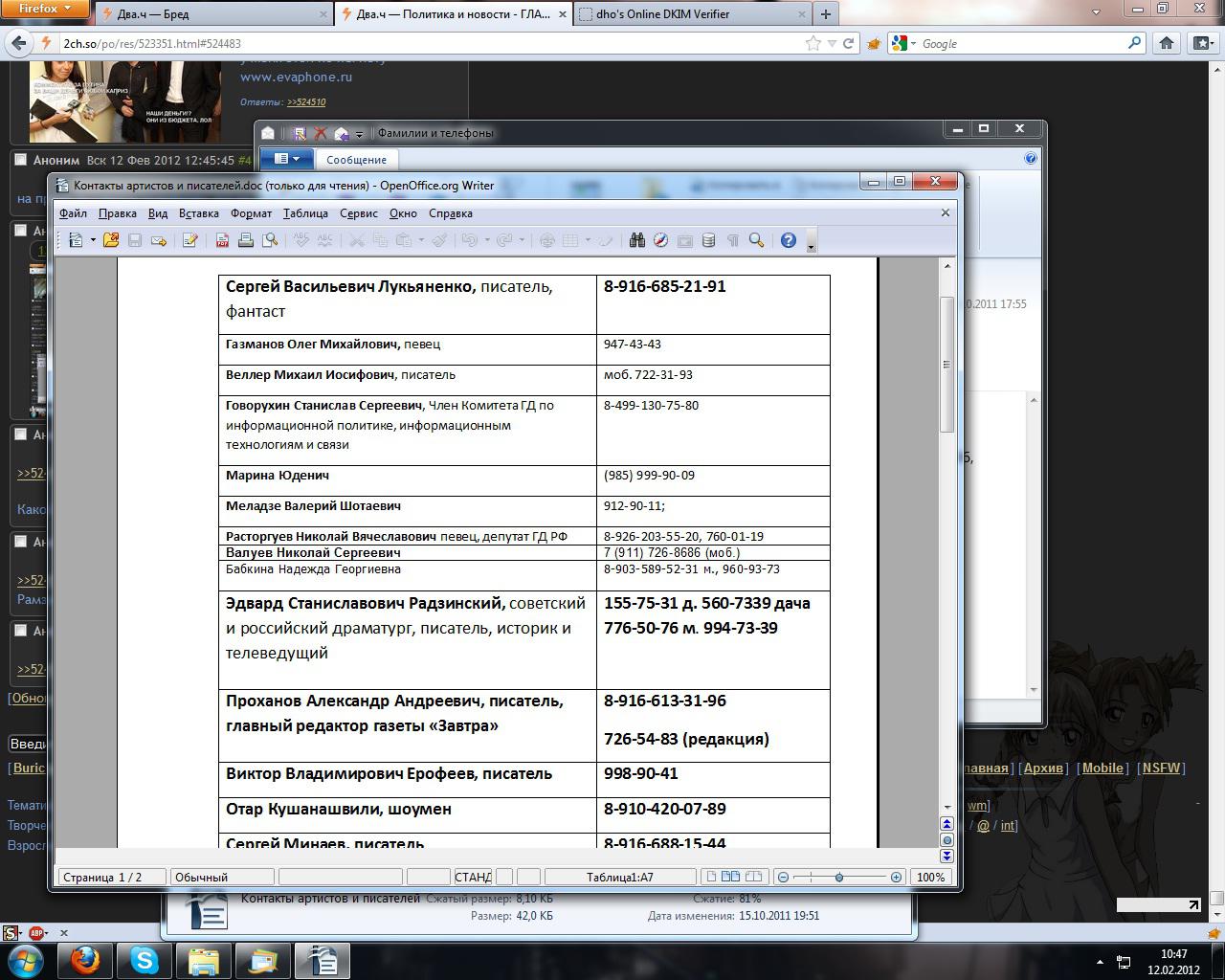1225x980 pixels.
Task: Open the Вид menu
Action: [x=158, y=213]
